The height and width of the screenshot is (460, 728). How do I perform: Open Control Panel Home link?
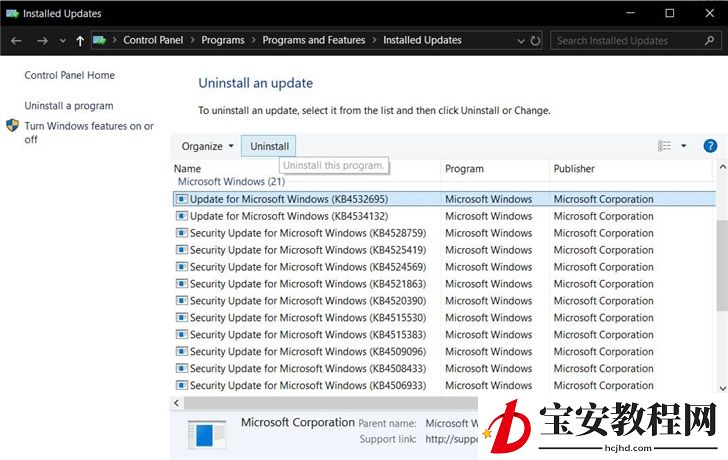[x=70, y=75]
